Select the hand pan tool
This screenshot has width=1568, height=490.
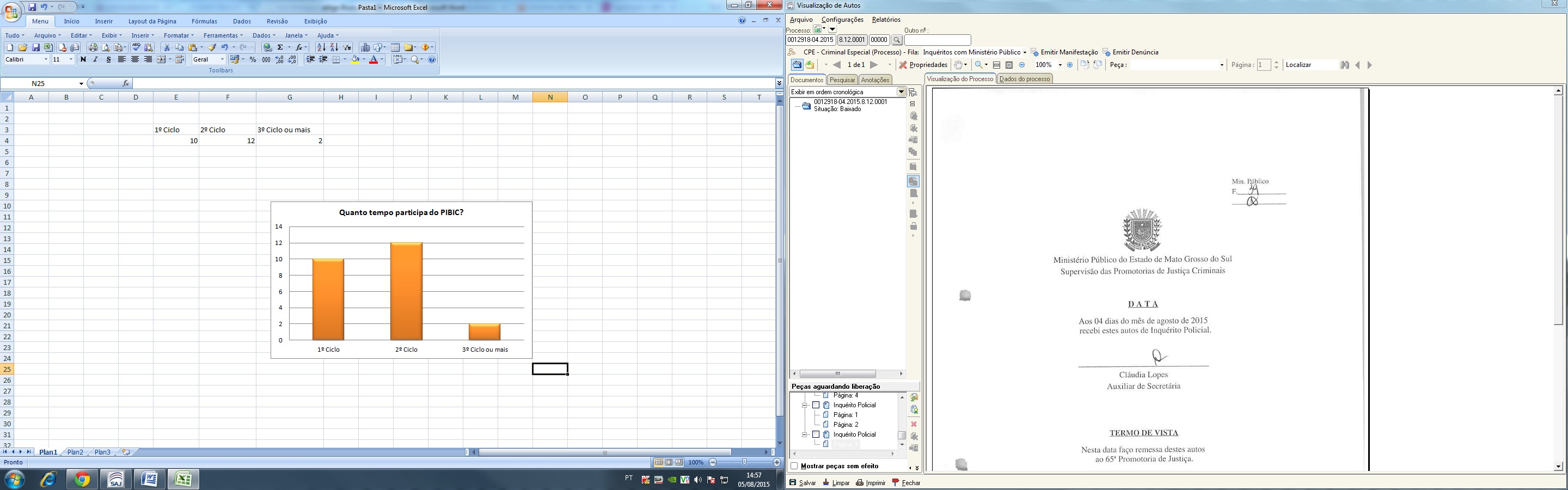[958, 65]
